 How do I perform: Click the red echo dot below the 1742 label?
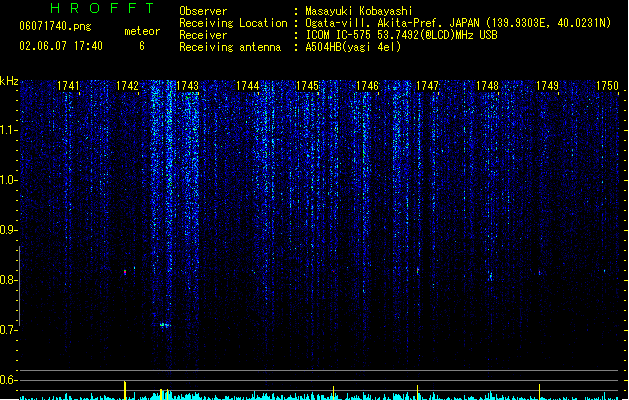coord(125,272)
